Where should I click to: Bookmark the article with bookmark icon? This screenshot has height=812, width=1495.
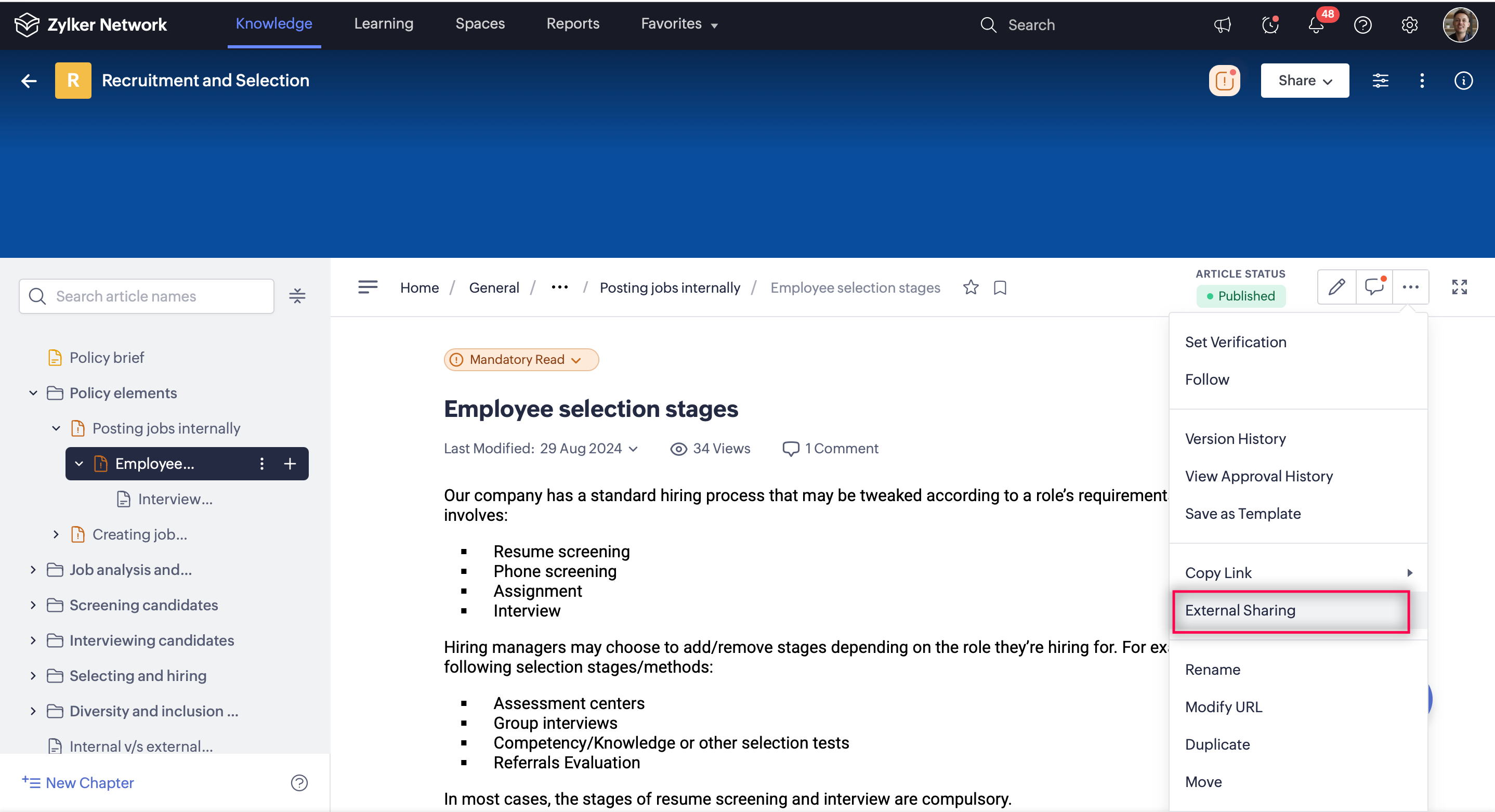click(x=1000, y=287)
